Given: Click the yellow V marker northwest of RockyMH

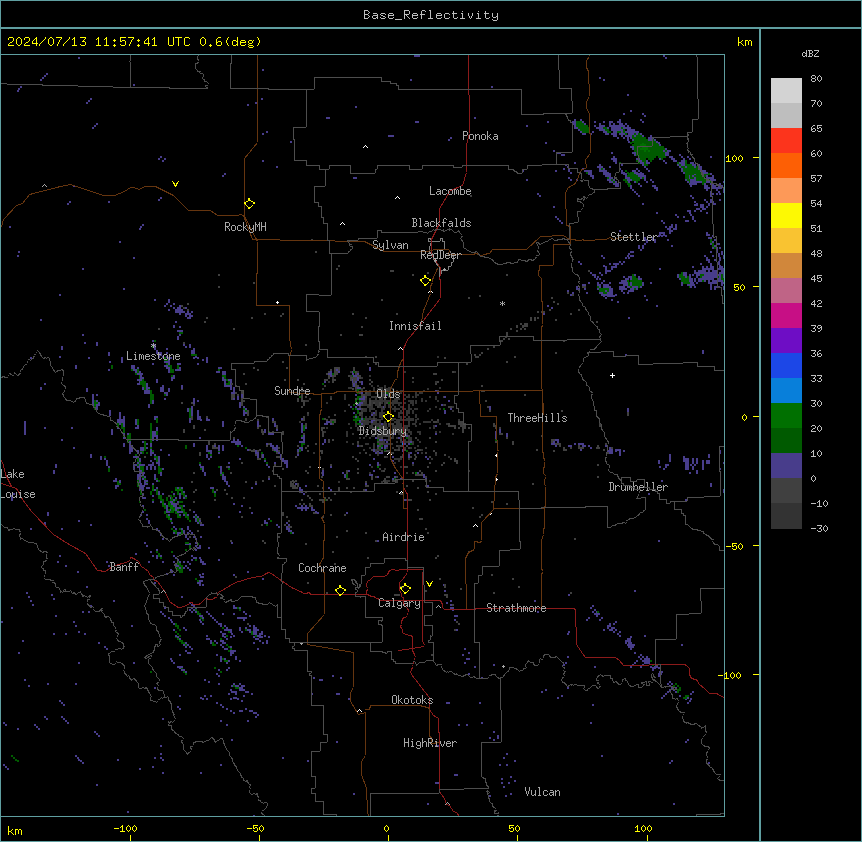Looking at the screenshot, I should (175, 184).
